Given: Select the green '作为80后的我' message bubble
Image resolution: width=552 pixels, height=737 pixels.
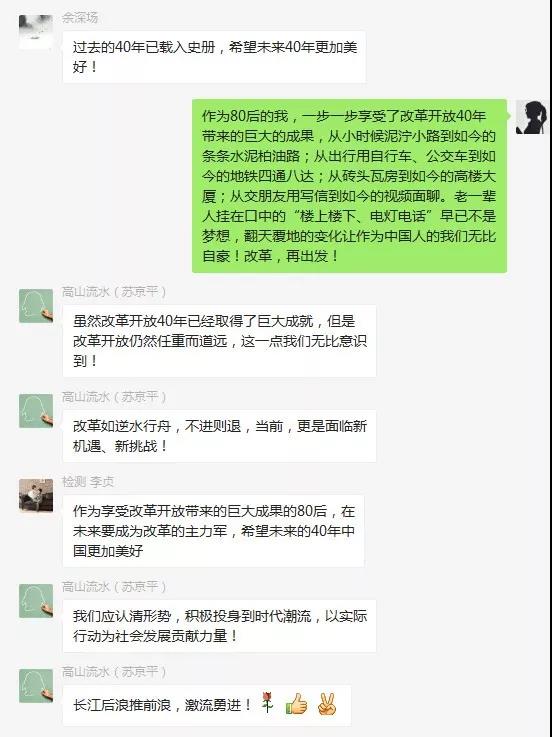Looking at the screenshot, I should [x=349, y=186].
